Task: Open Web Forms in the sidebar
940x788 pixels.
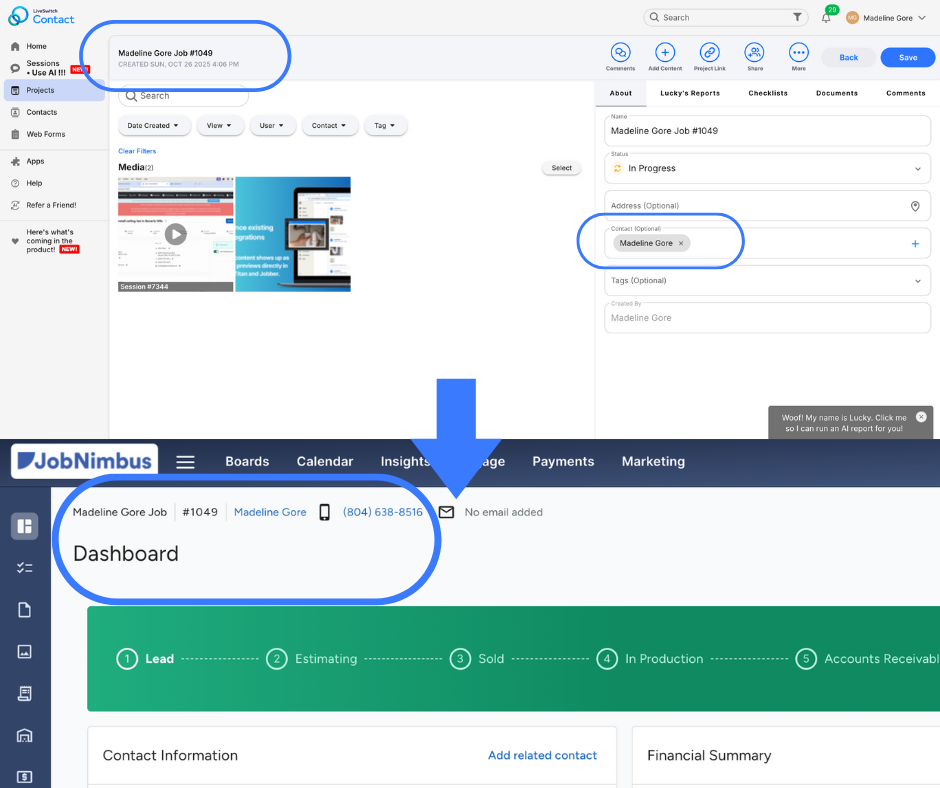Action: [54, 134]
